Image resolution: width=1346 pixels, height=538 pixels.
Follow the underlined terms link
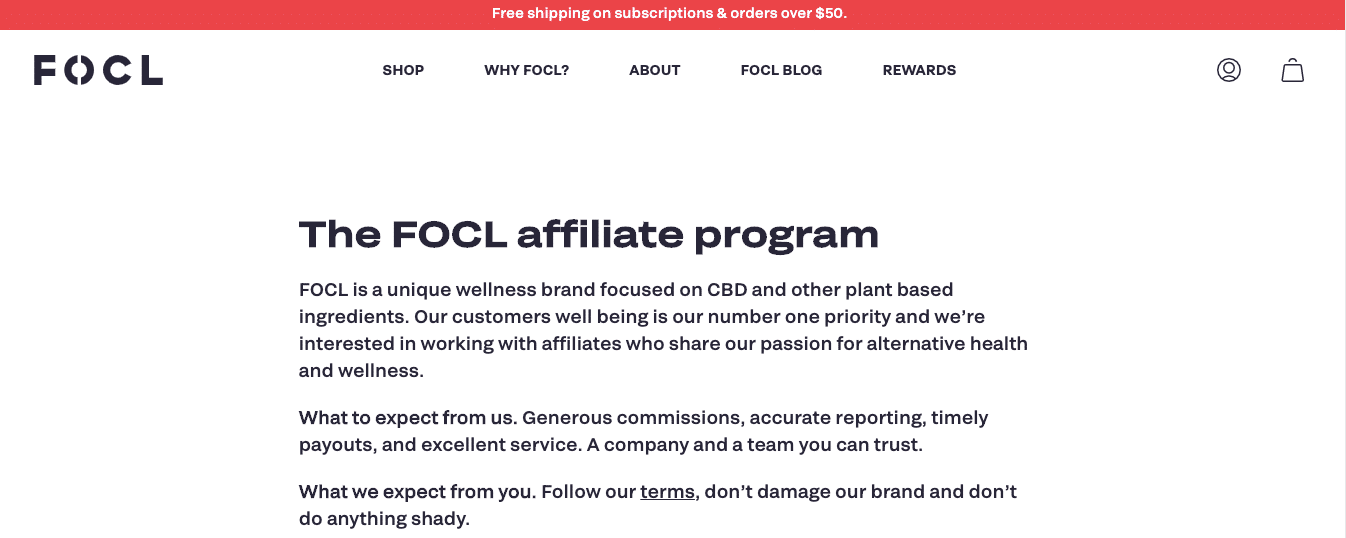(x=667, y=492)
